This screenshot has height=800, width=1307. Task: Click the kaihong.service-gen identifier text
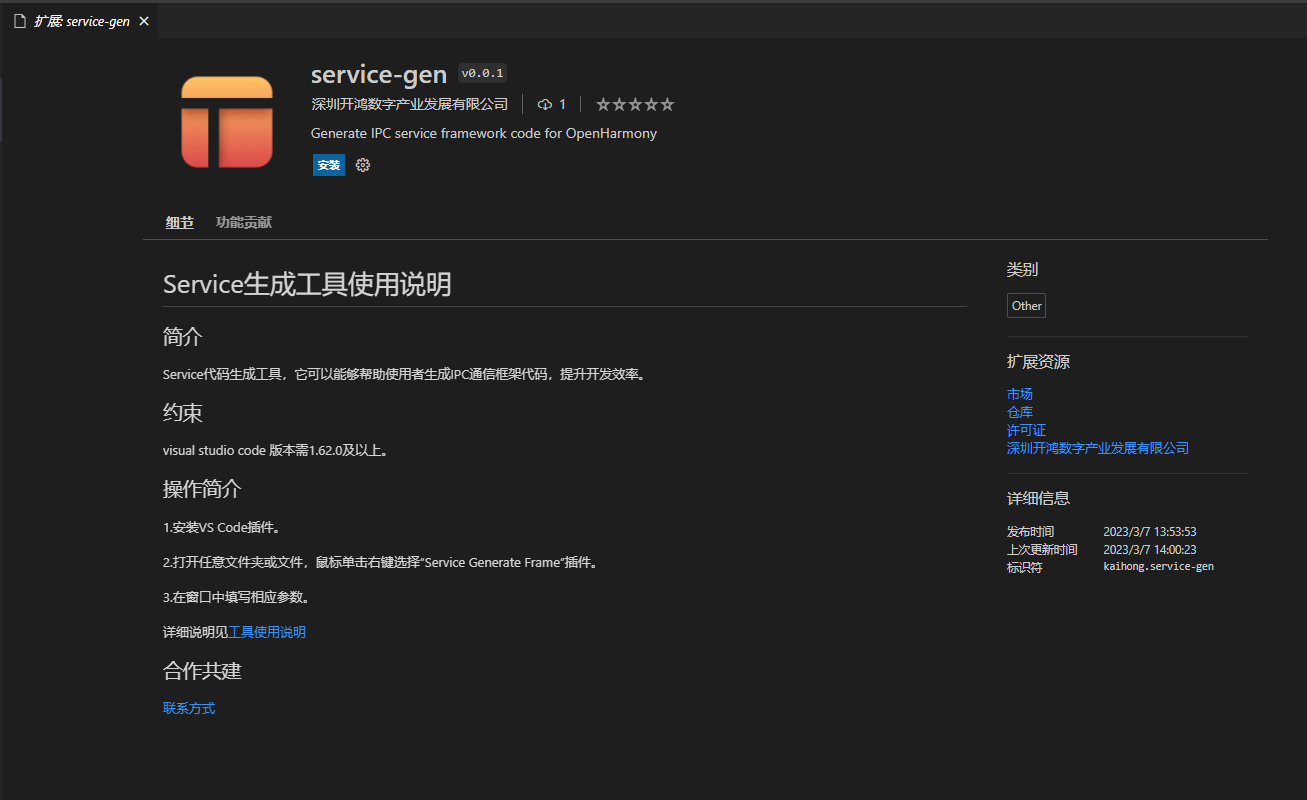click(1158, 566)
